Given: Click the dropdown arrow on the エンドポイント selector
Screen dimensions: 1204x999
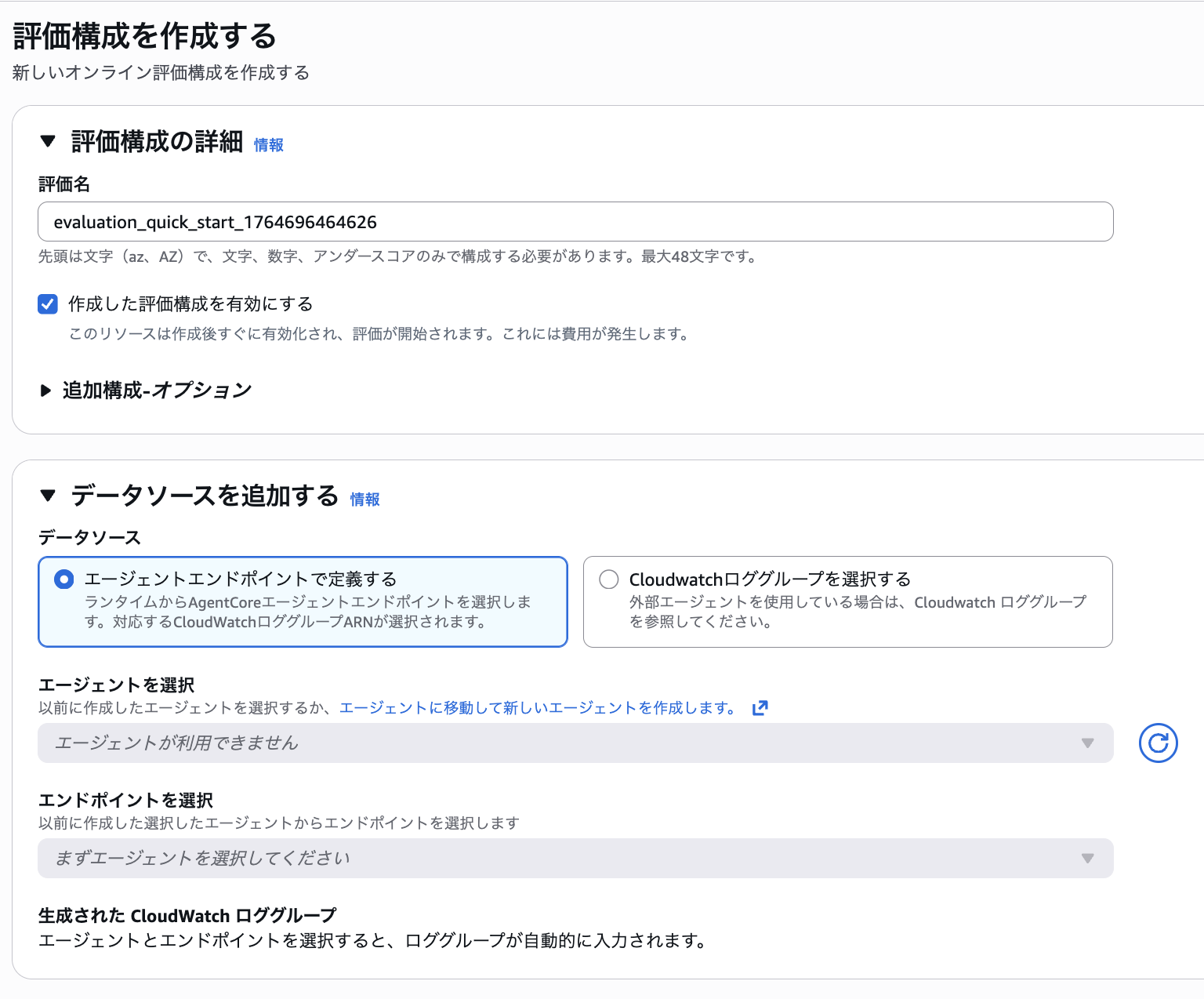Looking at the screenshot, I should [x=1088, y=858].
